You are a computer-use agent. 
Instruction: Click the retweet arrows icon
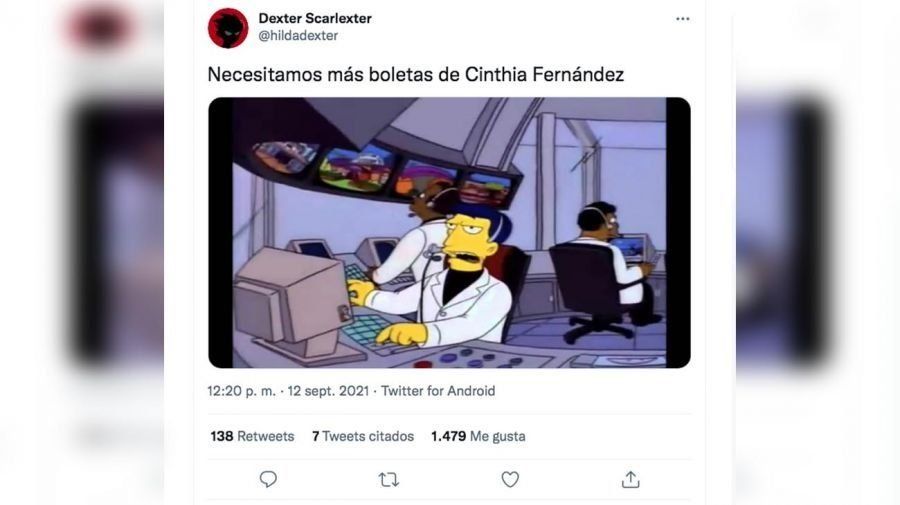[x=389, y=479]
